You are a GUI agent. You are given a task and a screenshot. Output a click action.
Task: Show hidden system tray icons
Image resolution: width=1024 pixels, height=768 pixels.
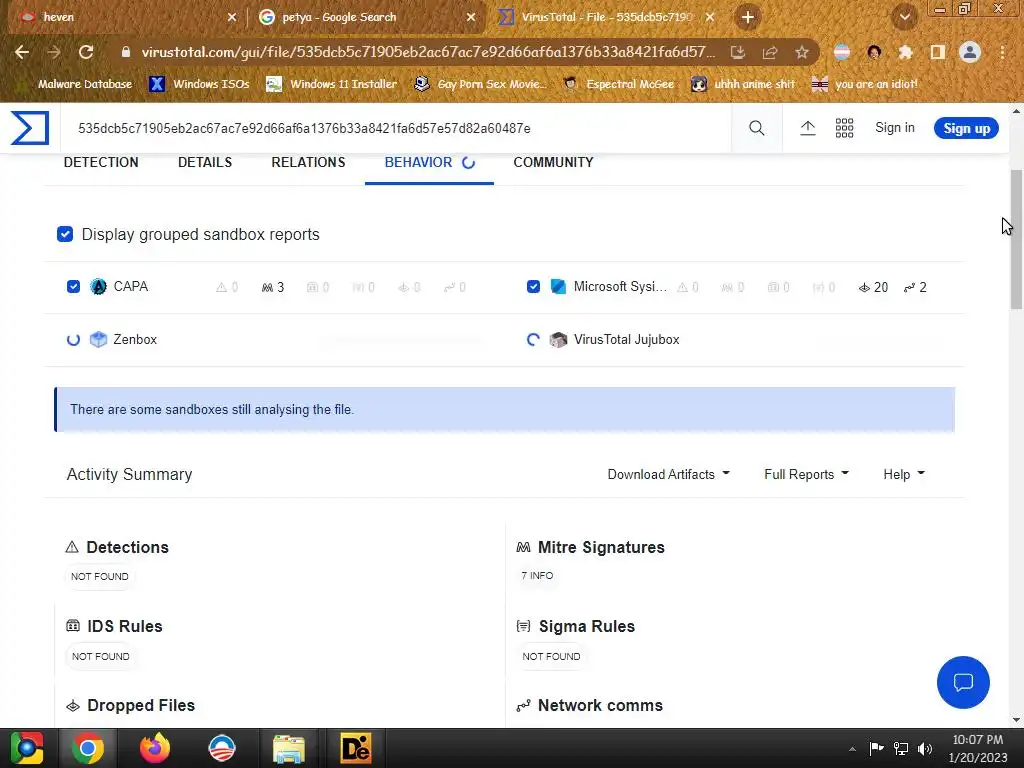[852, 749]
